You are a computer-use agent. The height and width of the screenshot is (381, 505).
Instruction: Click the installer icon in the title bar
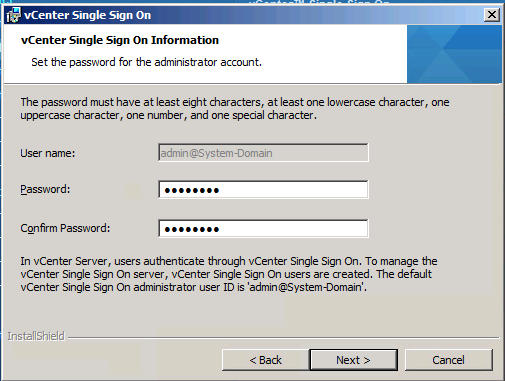tap(13, 15)
